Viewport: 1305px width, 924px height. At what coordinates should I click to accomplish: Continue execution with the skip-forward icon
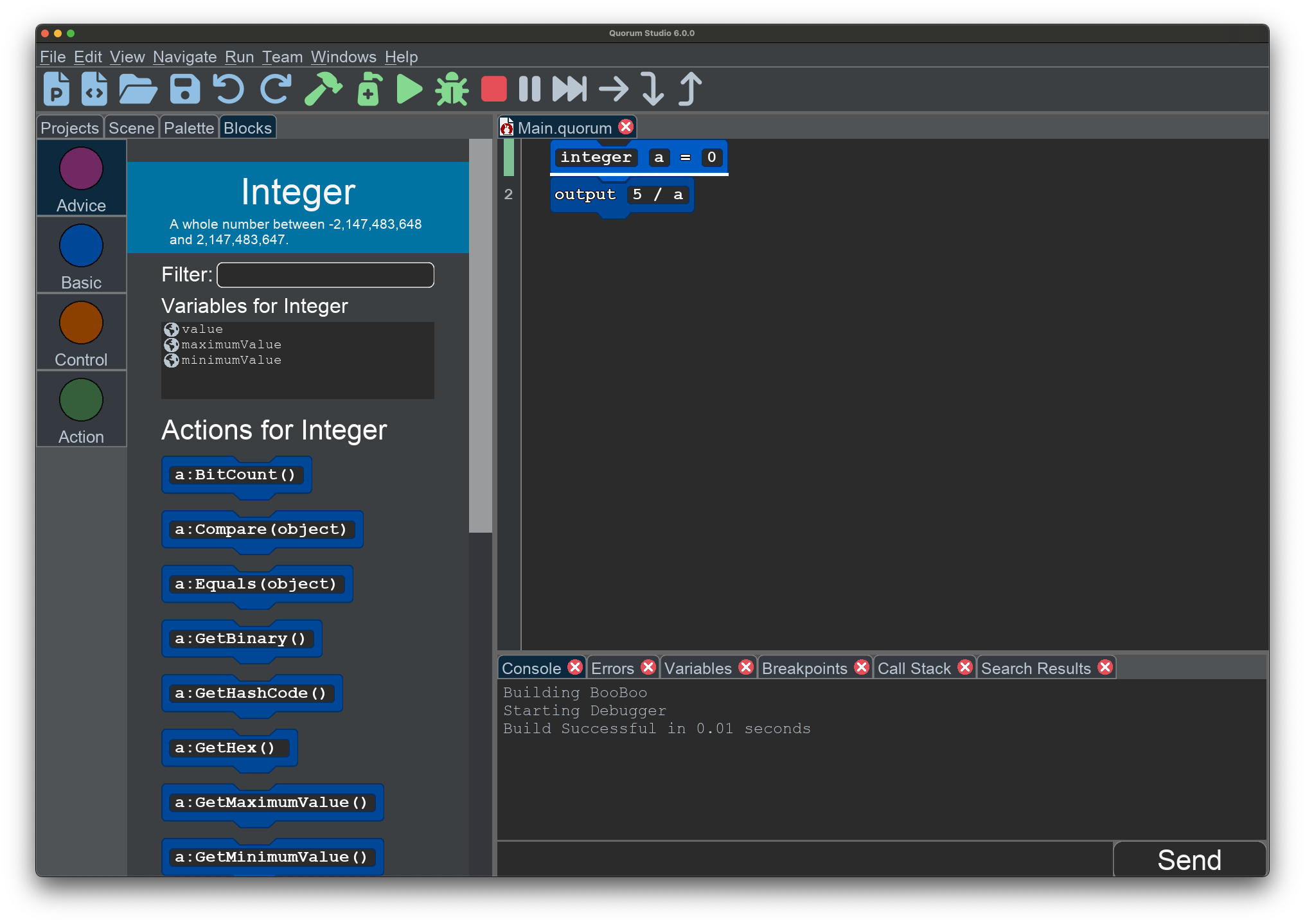(x=569, y=89)
